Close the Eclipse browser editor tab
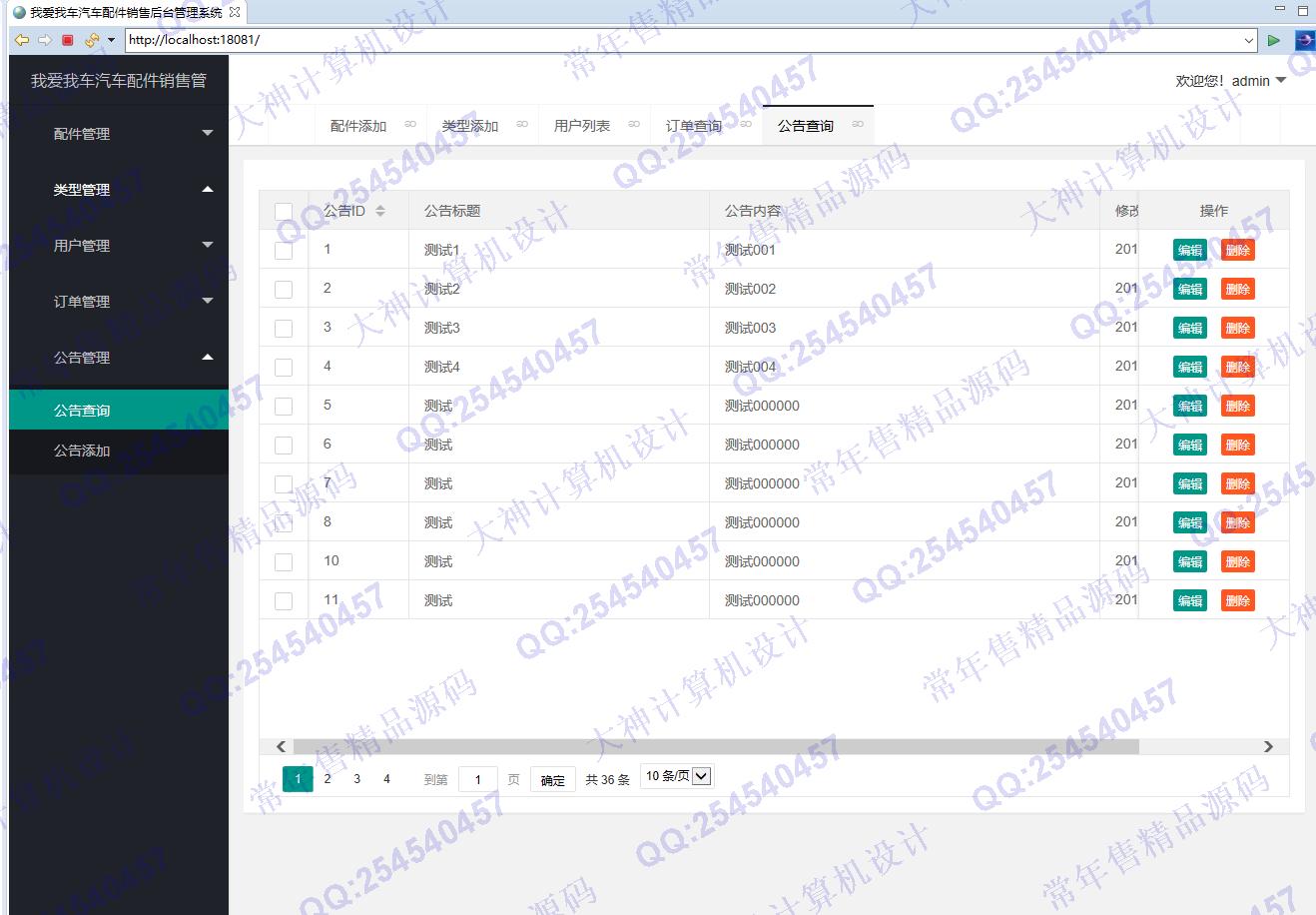This screenshot has height=915, width=1316. click(235, 12)
